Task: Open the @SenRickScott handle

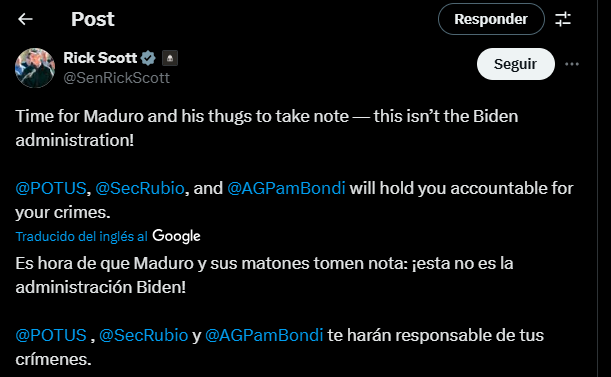Action: click(x=117, y=78)
